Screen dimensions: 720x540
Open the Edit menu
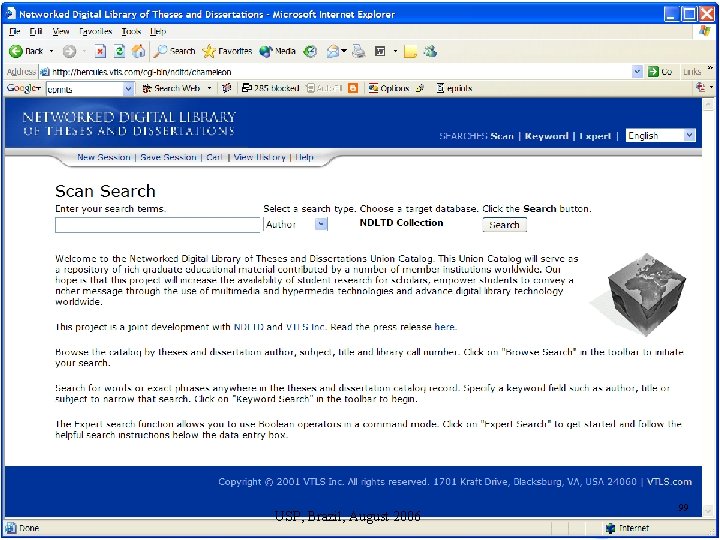click(36, 32)
